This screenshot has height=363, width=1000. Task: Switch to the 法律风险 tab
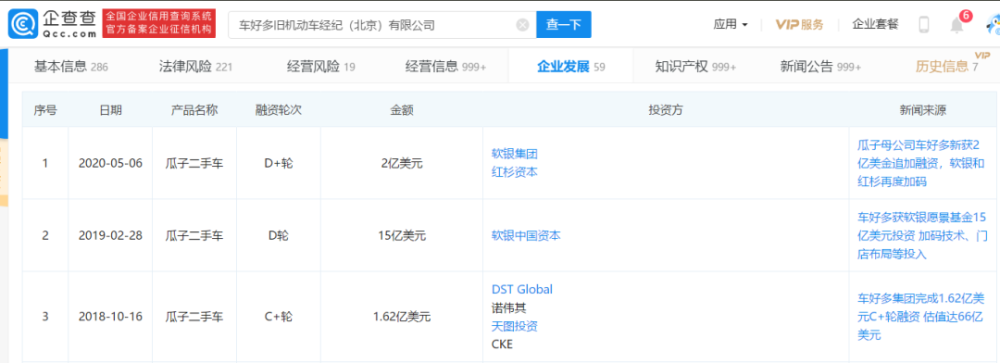click(195, 66)
